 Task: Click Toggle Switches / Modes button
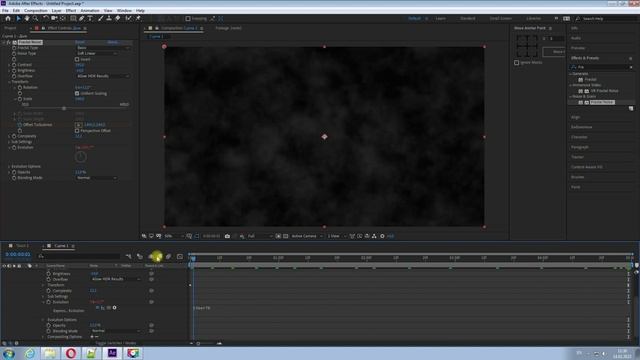[116, 343]
